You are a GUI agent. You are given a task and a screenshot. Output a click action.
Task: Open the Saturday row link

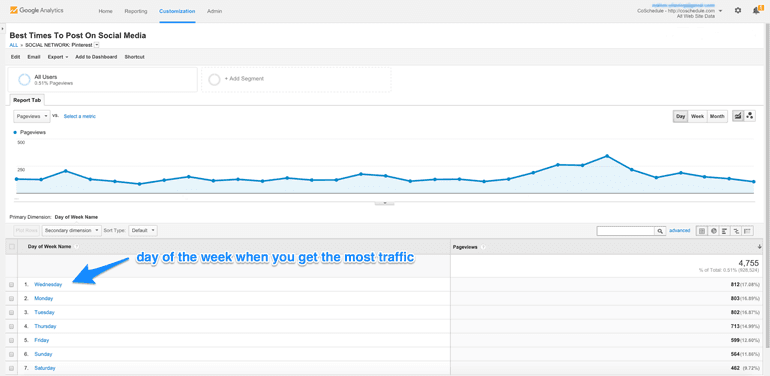[45, 368]
